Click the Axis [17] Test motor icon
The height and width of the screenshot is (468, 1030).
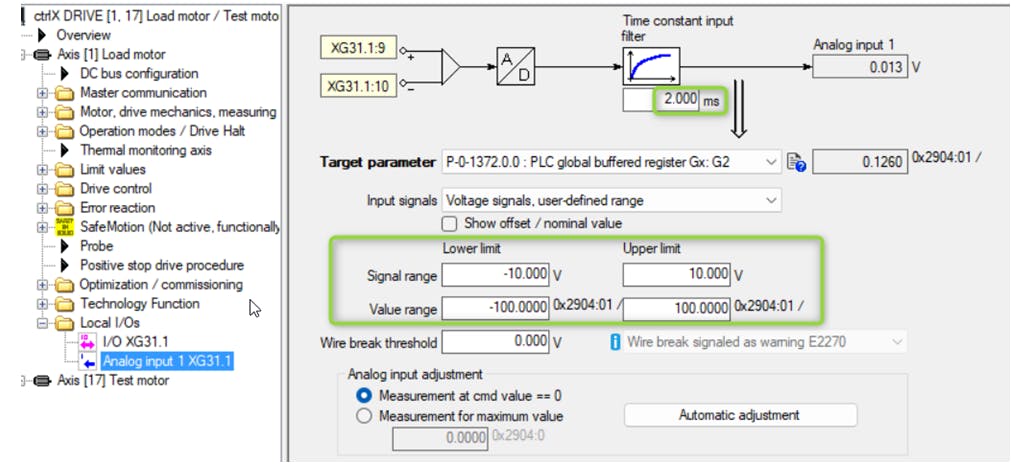click(x=45, y=380)
